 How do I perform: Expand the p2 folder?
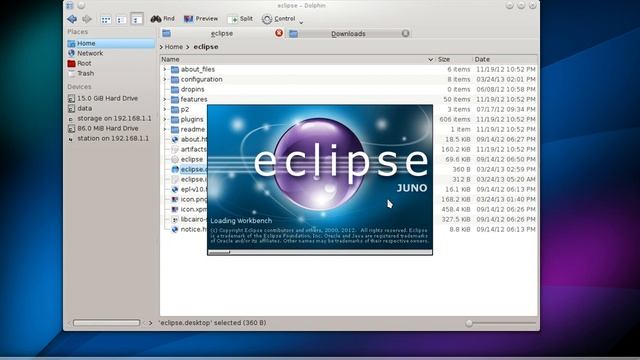[x=165, y=109]
